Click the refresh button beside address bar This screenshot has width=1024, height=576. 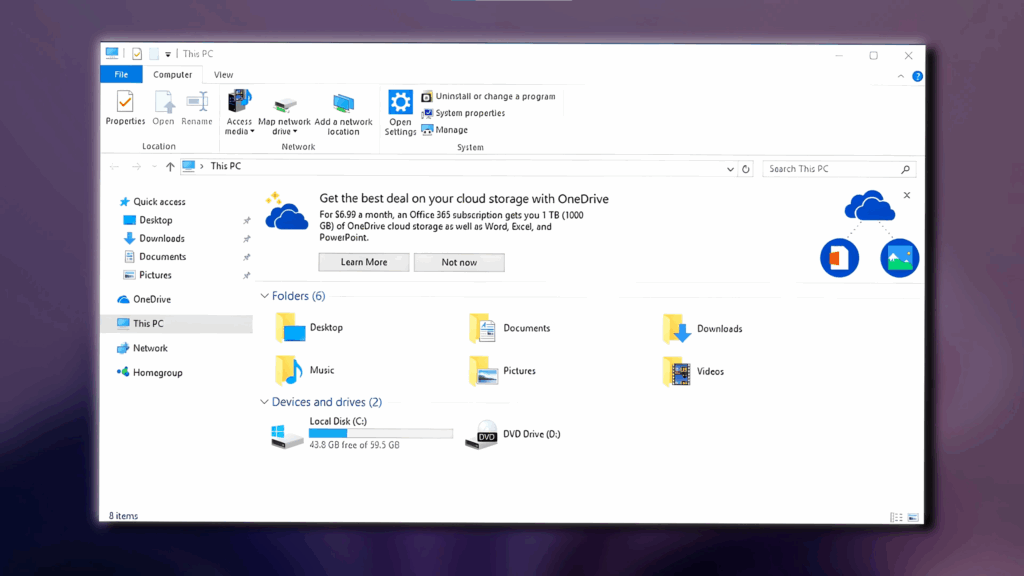point(745,169)
